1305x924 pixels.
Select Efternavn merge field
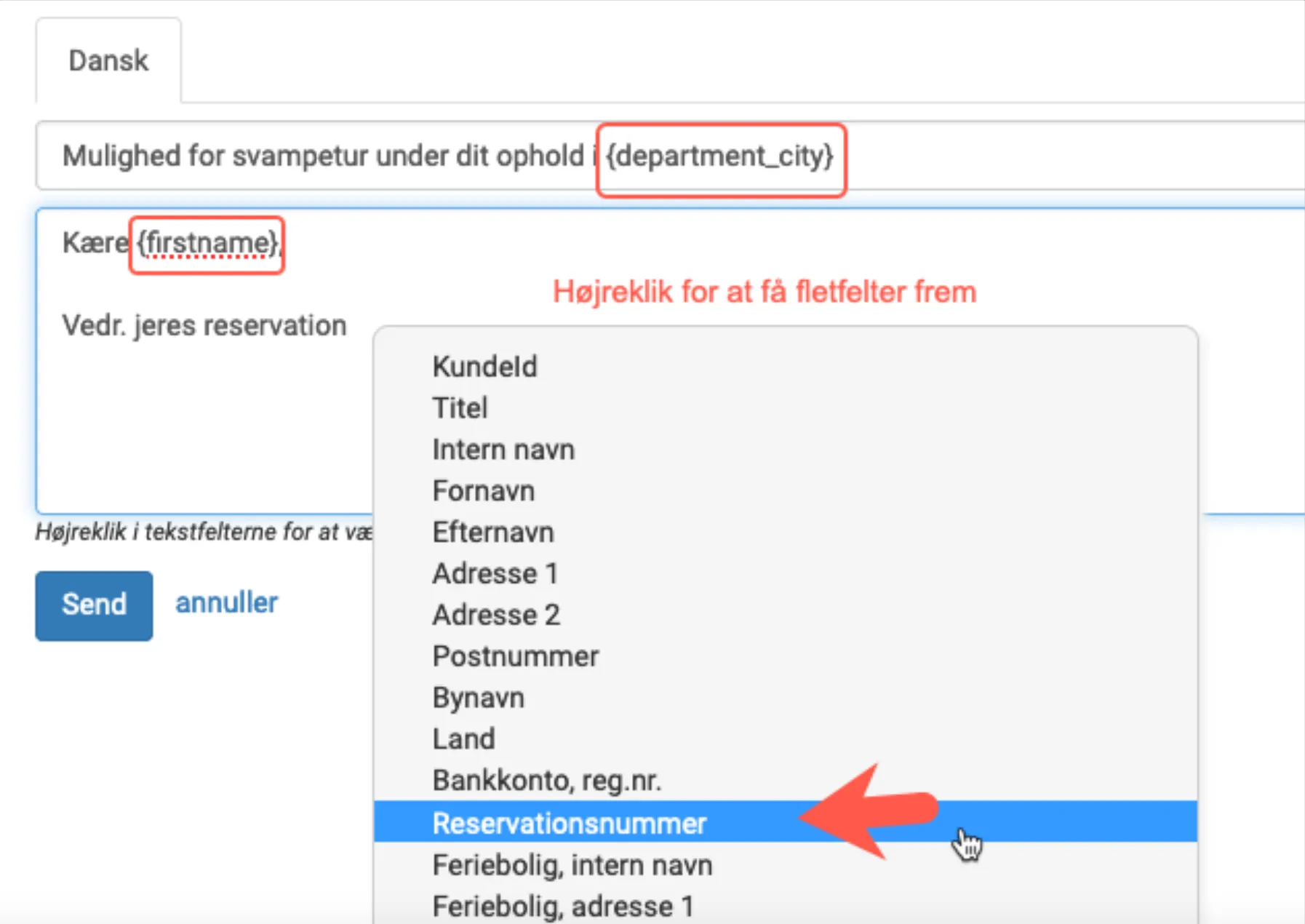(x=493, y=533)
